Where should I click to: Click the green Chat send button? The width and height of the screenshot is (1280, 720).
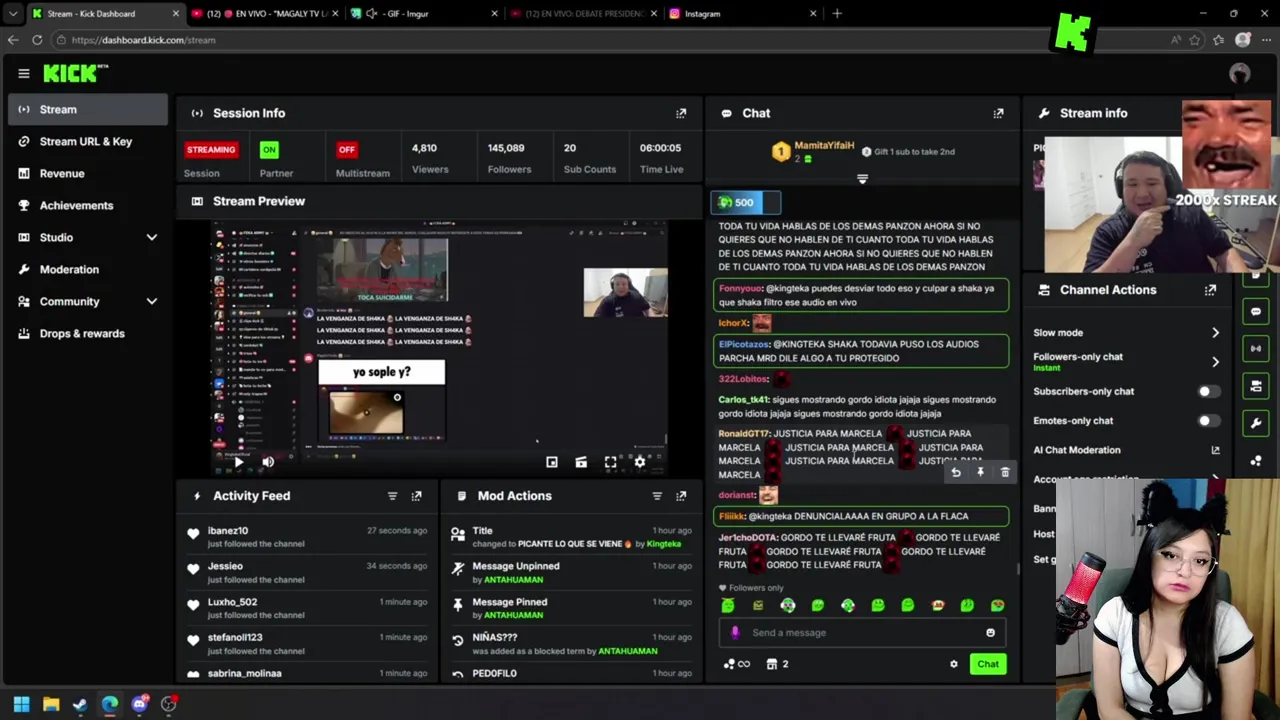click(x=987, y=664)
